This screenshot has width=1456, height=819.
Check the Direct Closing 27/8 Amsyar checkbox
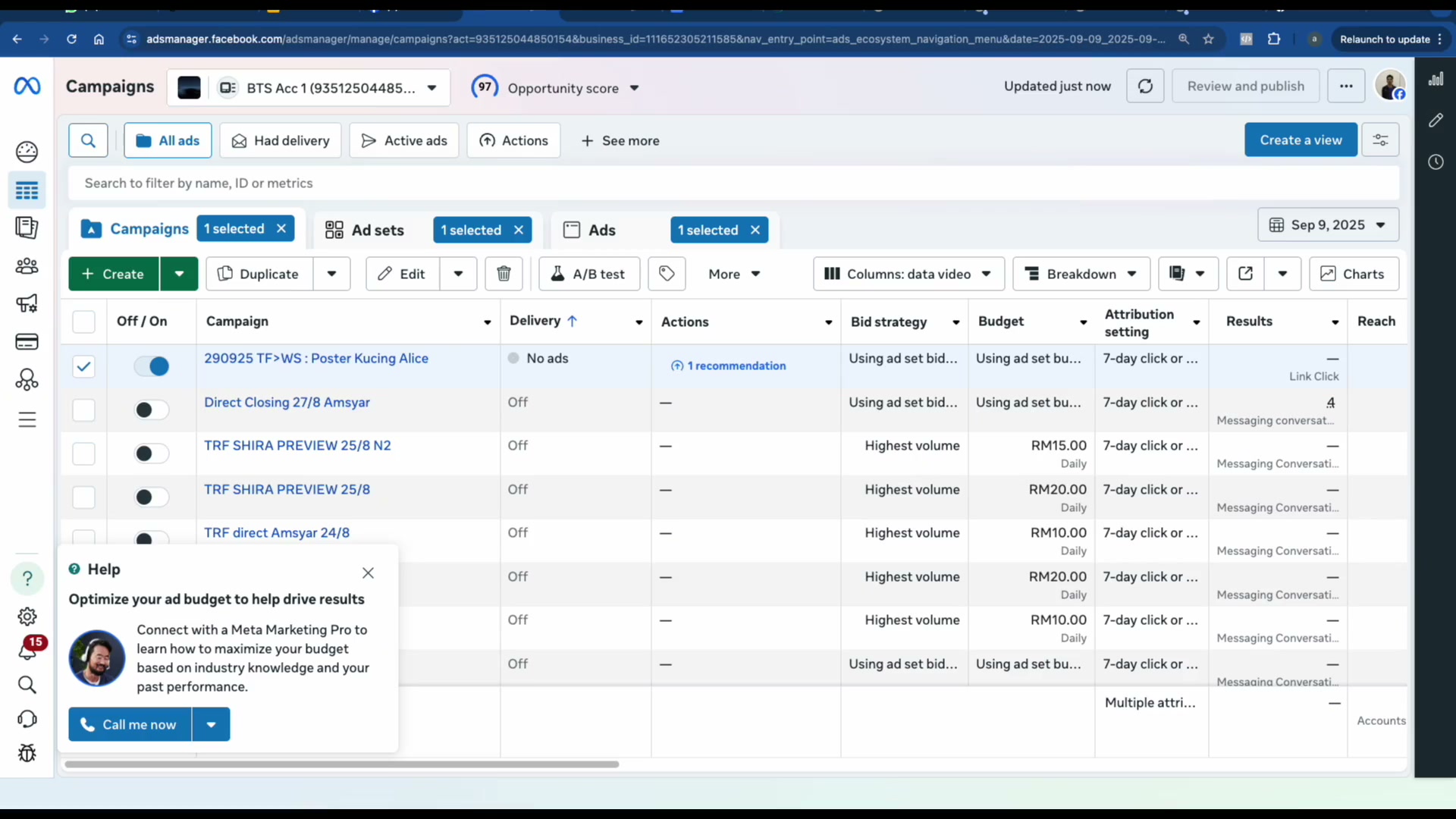pos(83,410)
